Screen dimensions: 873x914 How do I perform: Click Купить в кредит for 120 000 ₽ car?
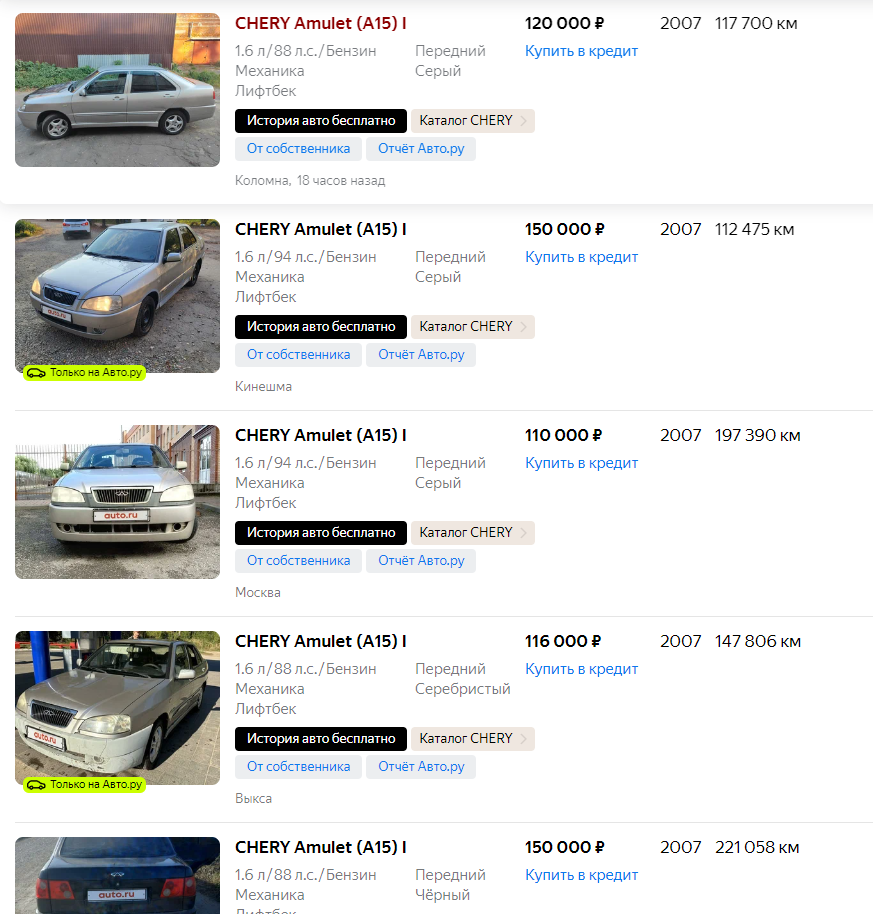(x=581, y=51)
